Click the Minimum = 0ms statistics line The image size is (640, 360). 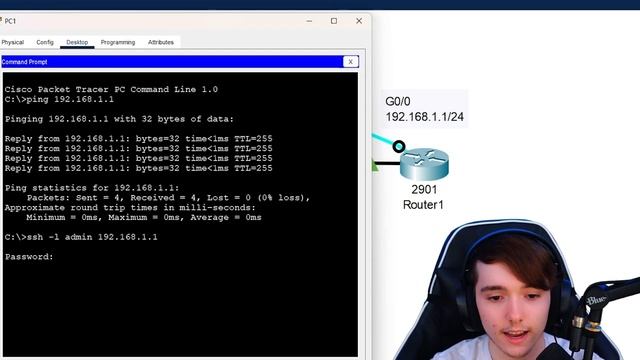(144, 218)
